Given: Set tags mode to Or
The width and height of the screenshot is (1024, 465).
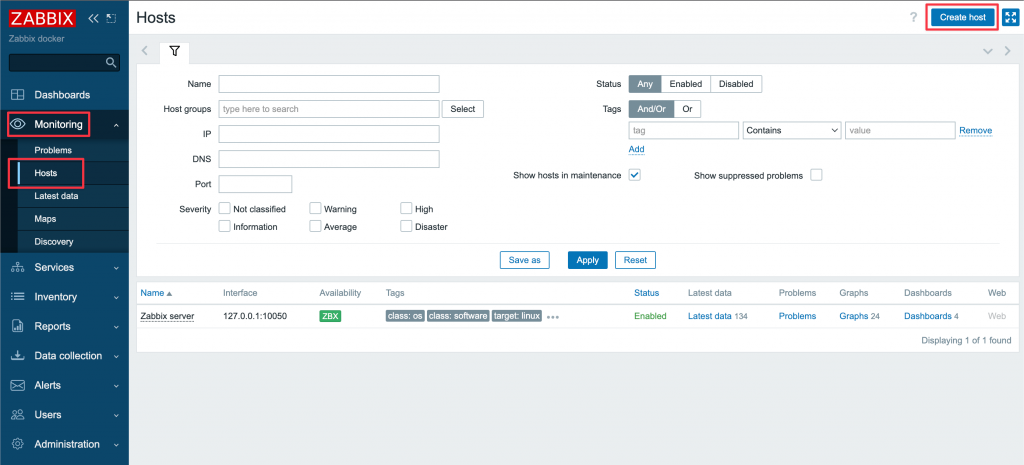Looking at the screenshot, I should (x=687, y=109).
